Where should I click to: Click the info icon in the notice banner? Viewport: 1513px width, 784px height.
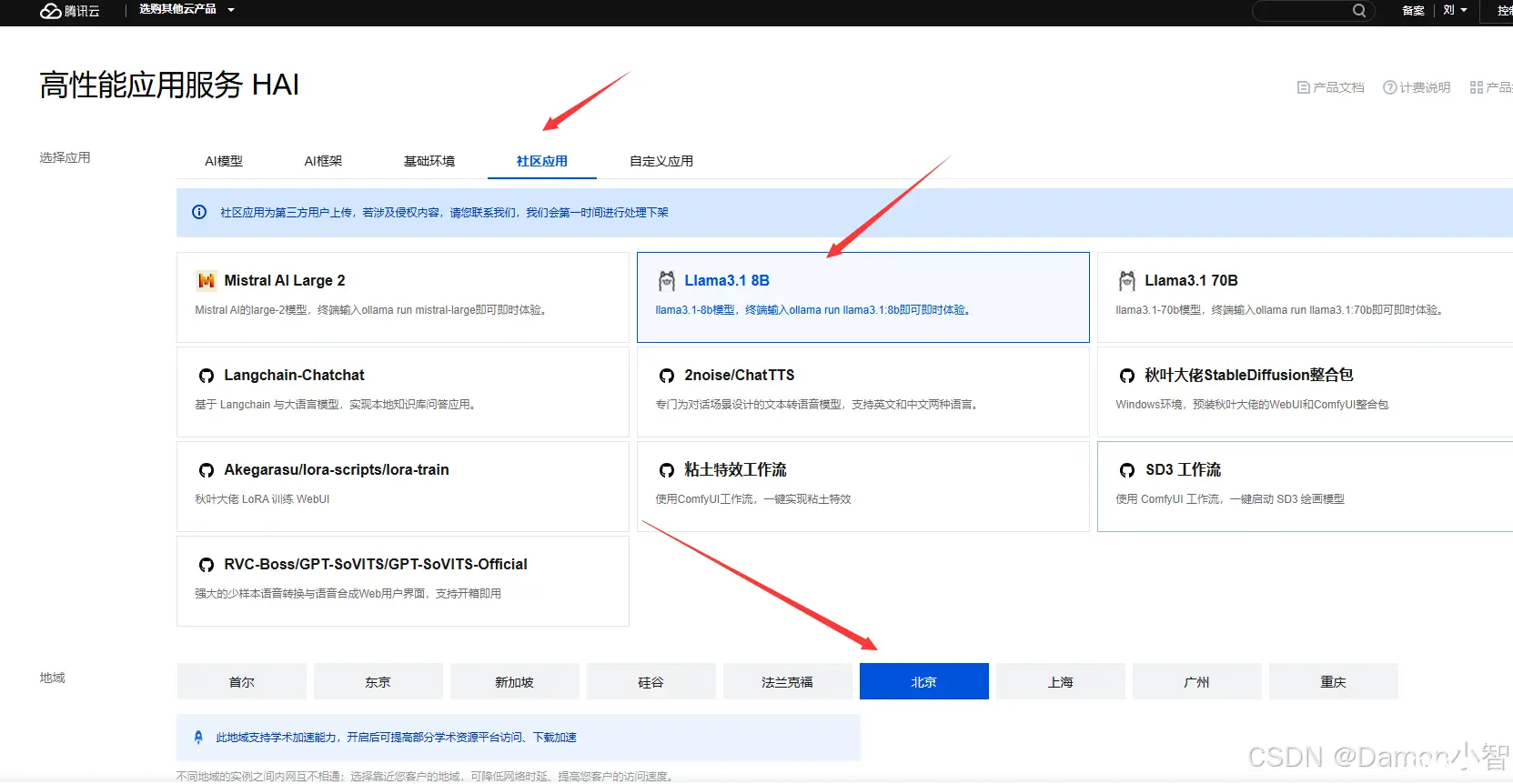pyautogui.click(x=199, y=212)
